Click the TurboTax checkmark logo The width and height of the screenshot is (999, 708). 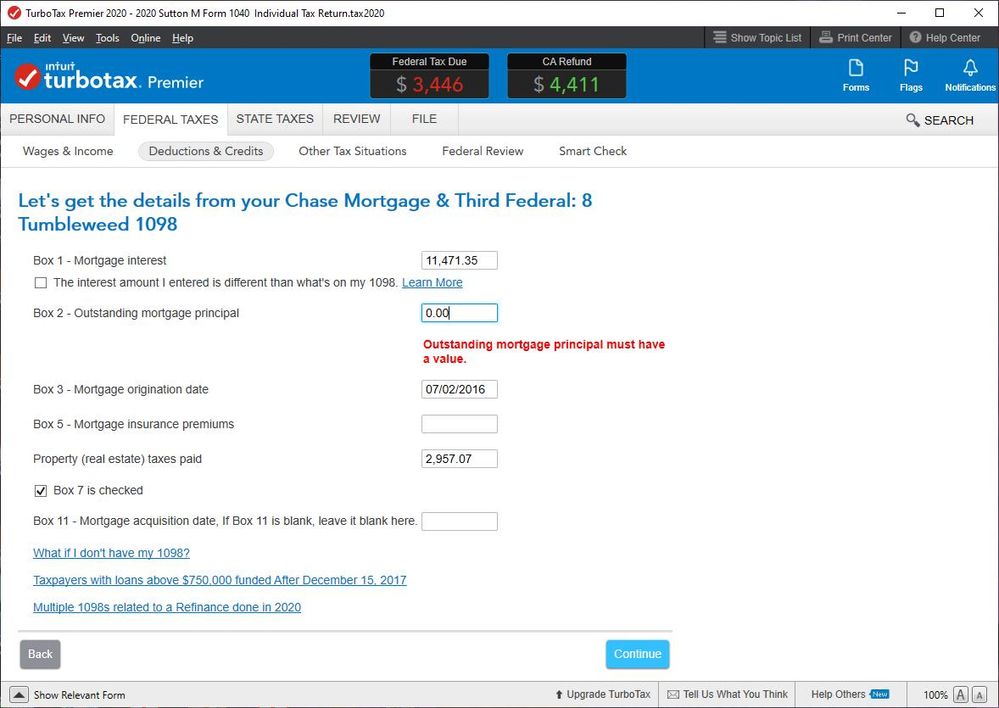point(27,77)
